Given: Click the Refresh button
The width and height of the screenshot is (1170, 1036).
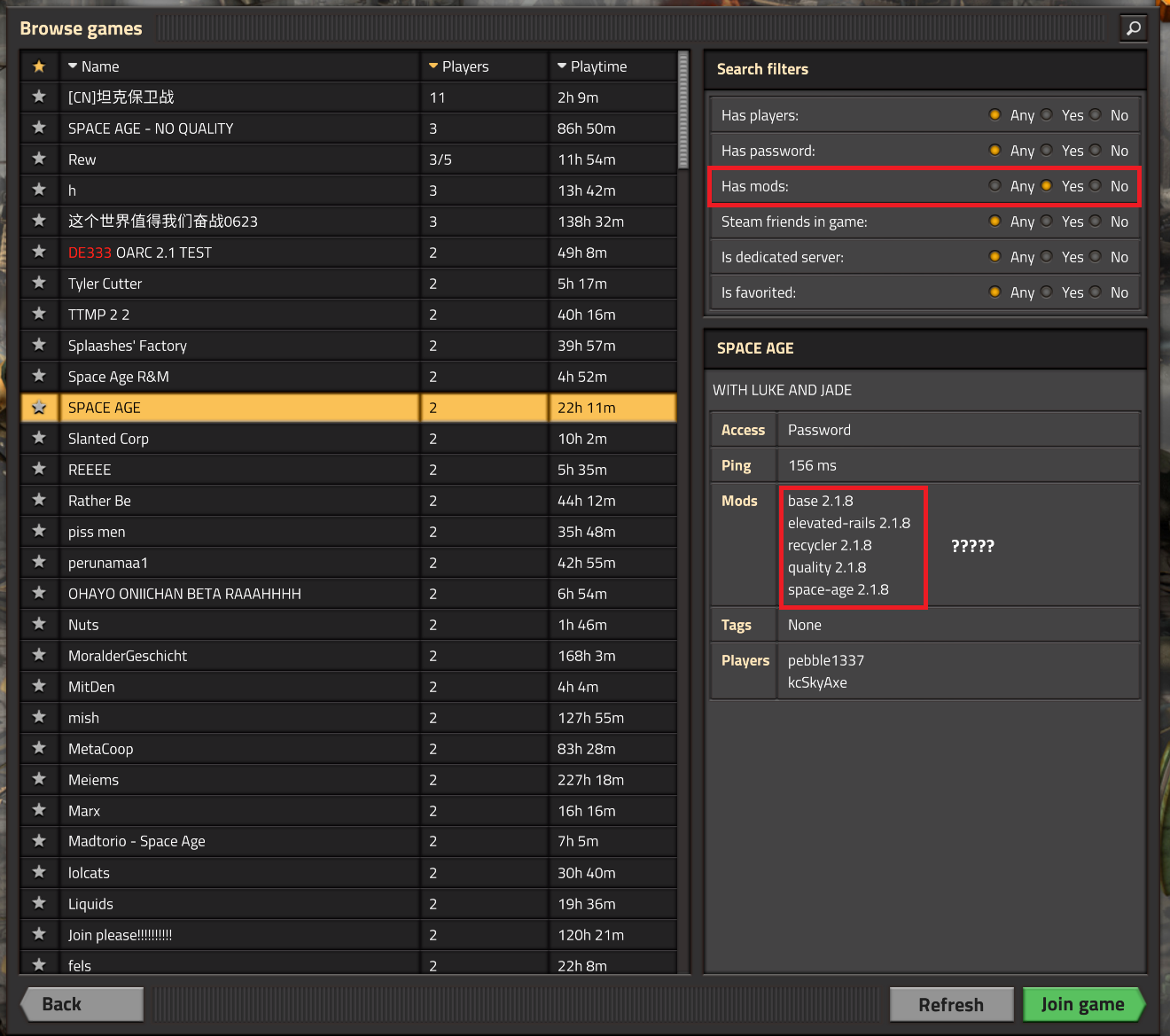Looking at the screenshot, I should click(x=951, y=1004).
